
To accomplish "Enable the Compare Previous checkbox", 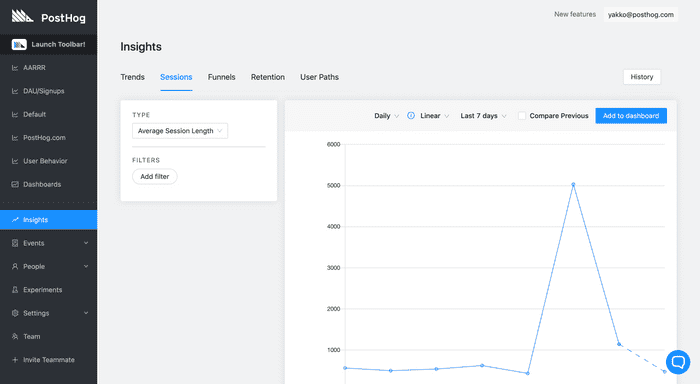I will pos(521,116).
